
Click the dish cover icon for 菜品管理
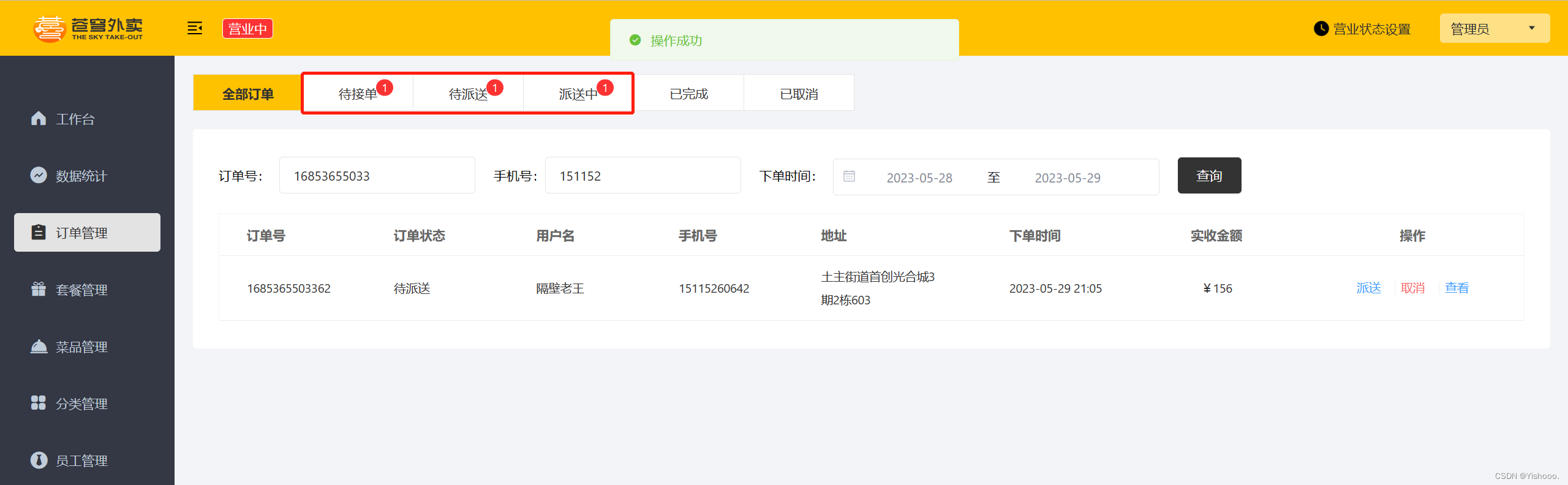click(x=39, y=347)
